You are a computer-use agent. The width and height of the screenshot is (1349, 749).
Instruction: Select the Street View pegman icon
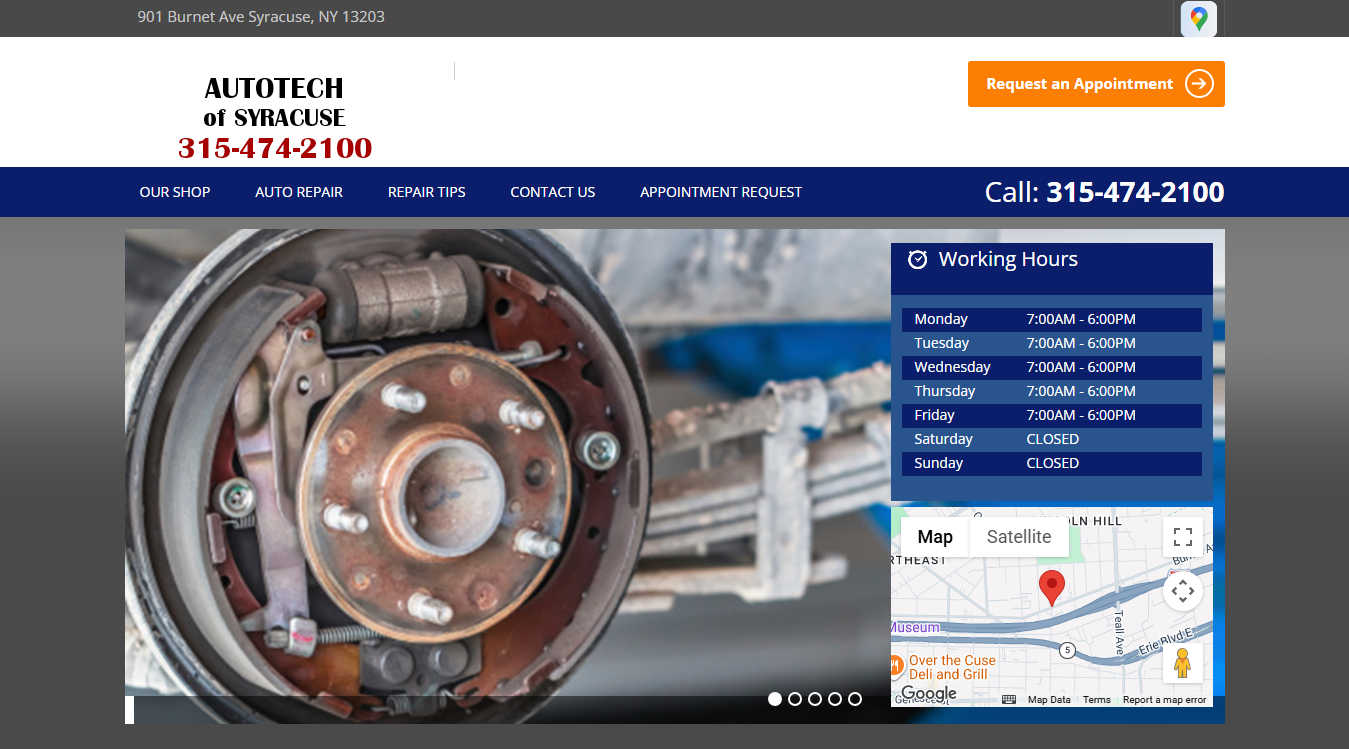pyautogui.click(x=1182, y=663)
